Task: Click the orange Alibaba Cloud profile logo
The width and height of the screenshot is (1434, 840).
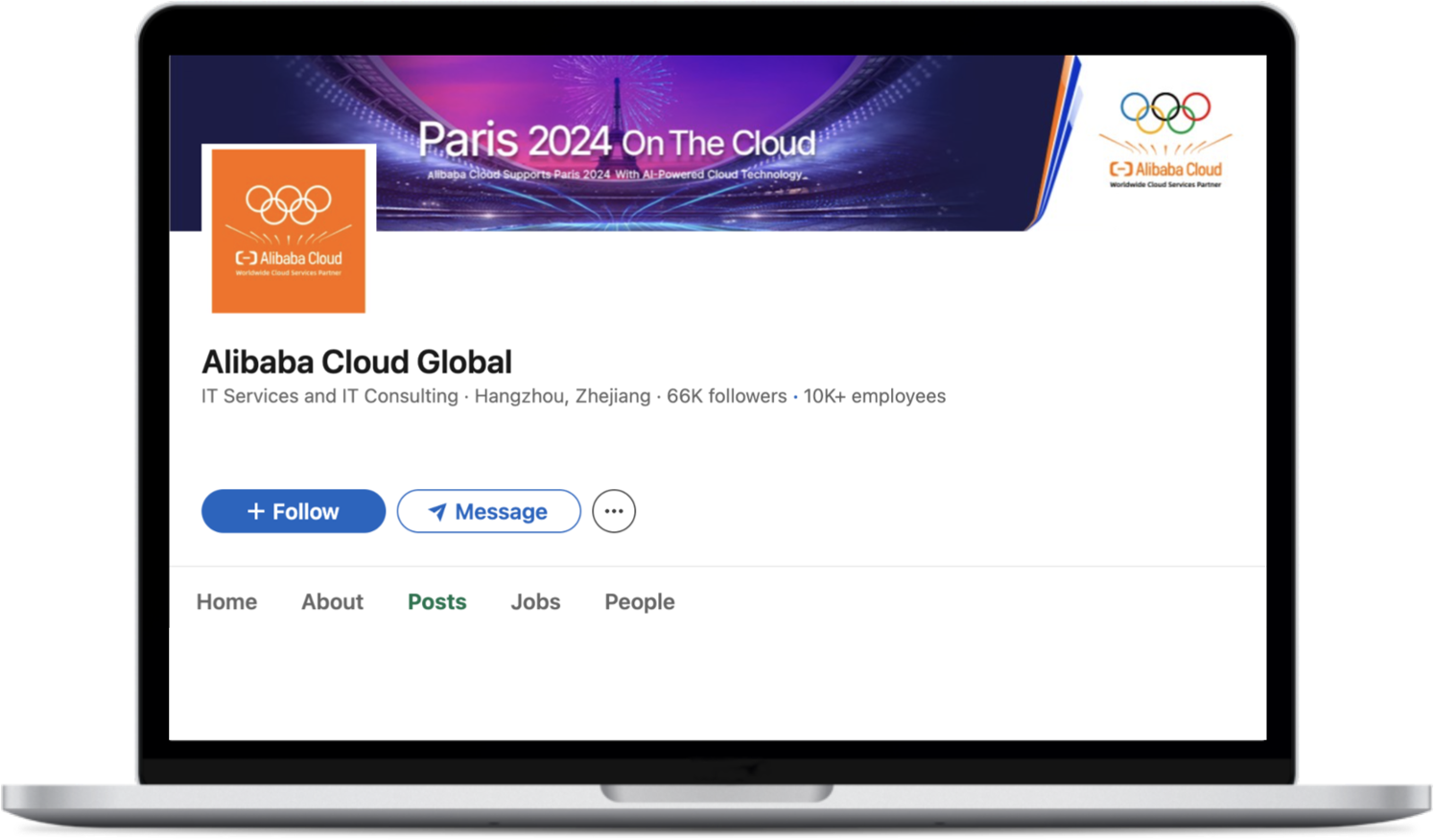Action: (289, 230)
